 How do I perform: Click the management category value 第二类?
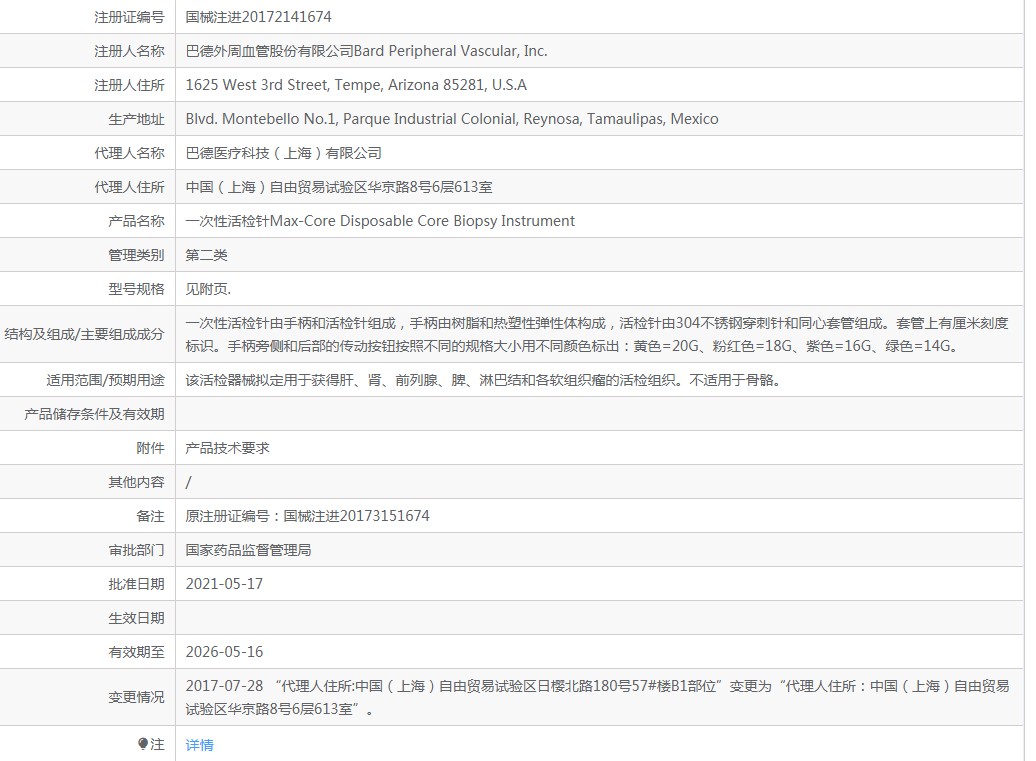click(206, 255)
